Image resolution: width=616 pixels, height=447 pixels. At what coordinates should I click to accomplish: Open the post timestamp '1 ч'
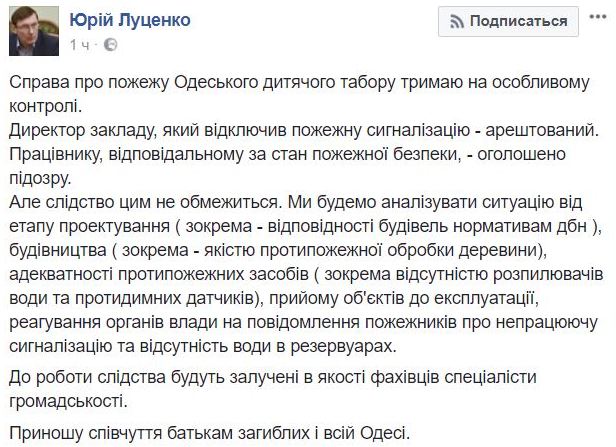[79, 45]
